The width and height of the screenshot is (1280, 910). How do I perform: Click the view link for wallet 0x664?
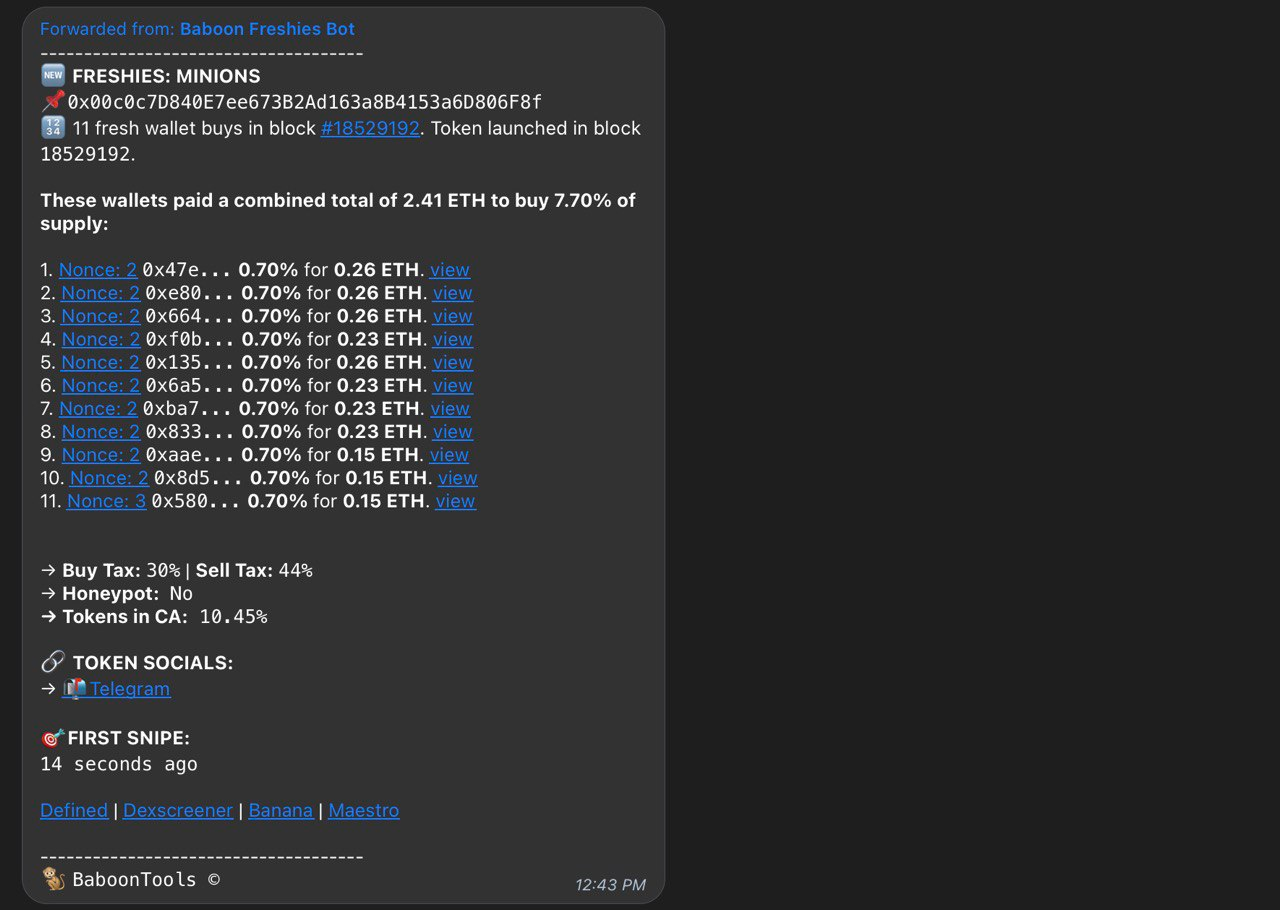pos(452,316)
